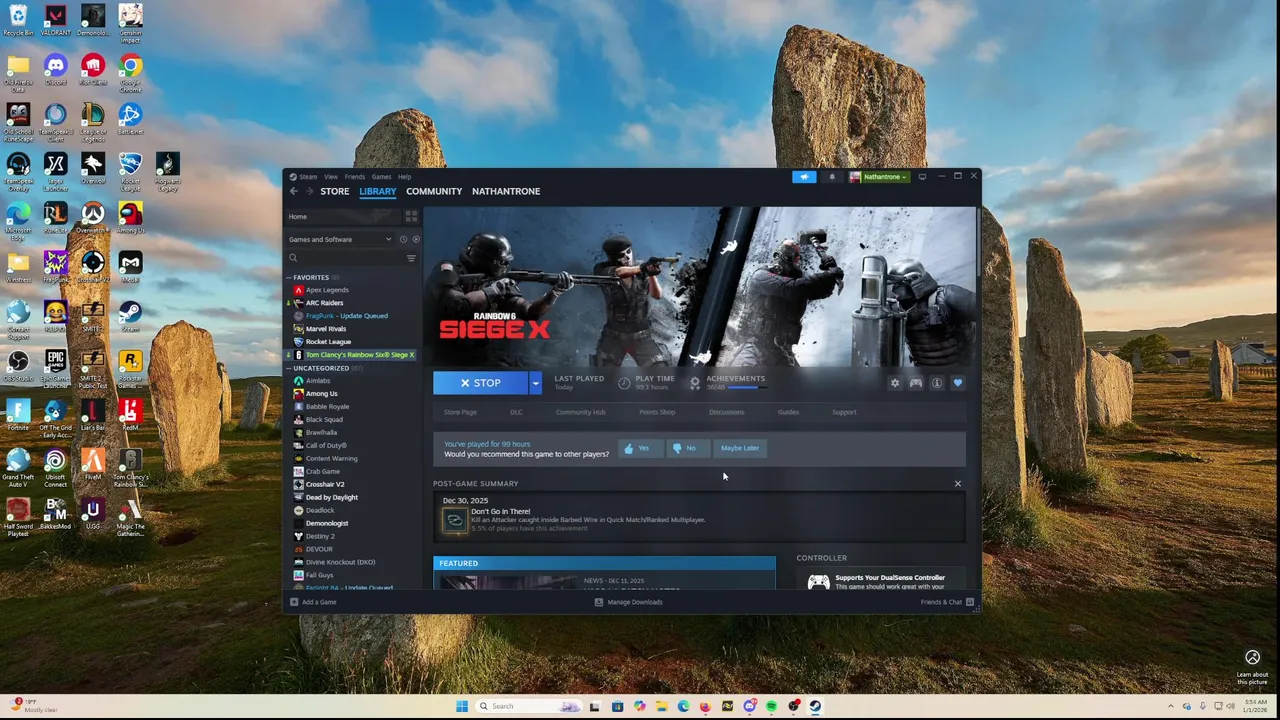
Task: Select Dead by Daylight in library
Action: tap(331, 497)
